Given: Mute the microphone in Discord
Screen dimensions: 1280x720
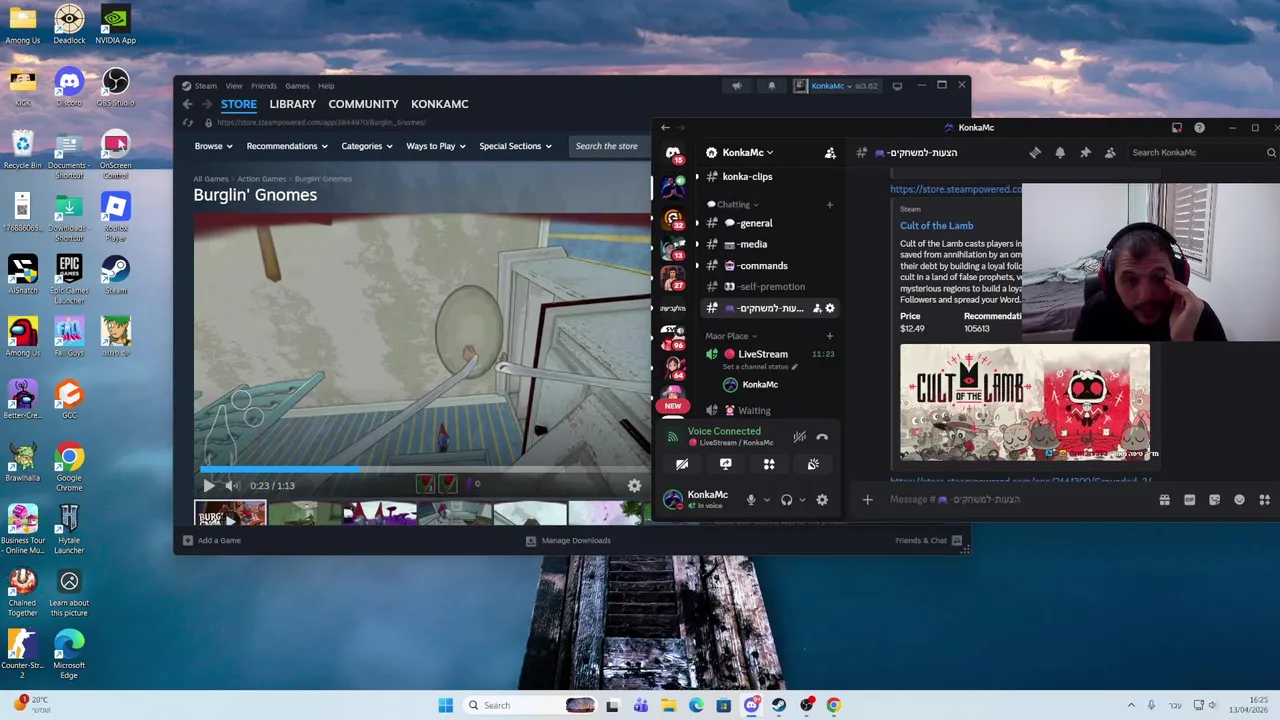Looking at the screenshot, I should tap(751, 500).
